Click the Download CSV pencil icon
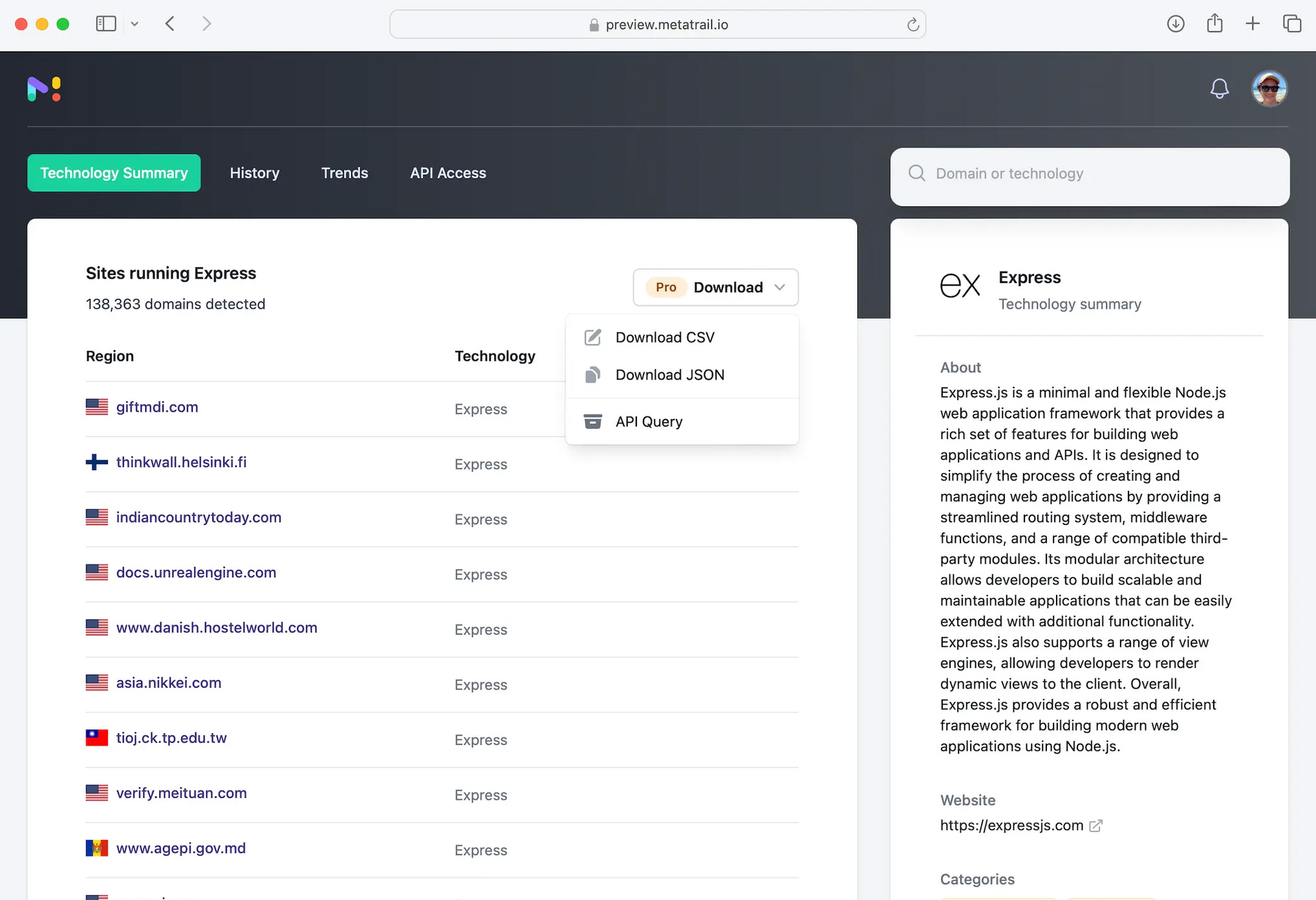Viewport: 1316px width, 900px height. (592, 337)
